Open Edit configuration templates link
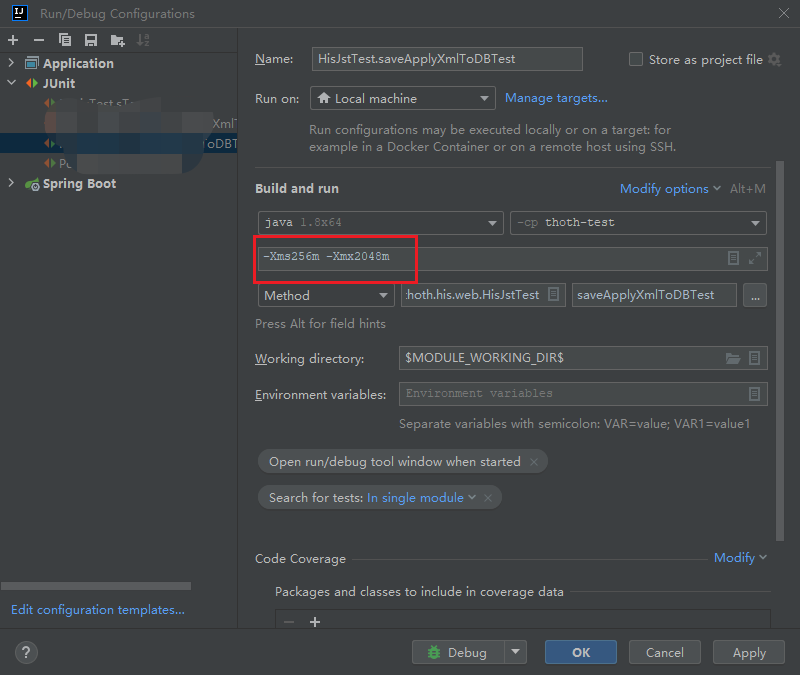 click(98, 610)
